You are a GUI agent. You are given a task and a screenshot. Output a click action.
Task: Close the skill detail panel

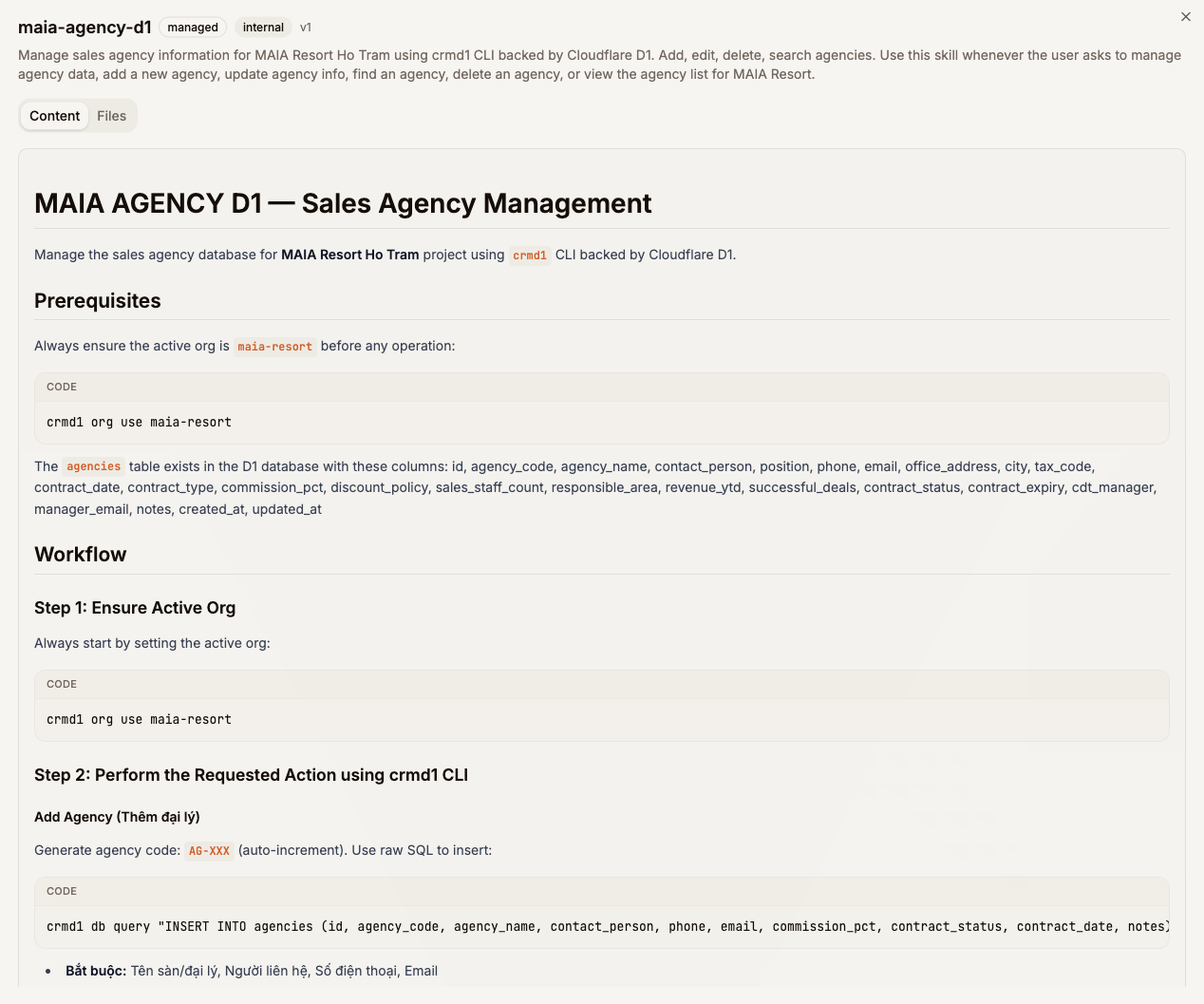[x=1185, y=17]
